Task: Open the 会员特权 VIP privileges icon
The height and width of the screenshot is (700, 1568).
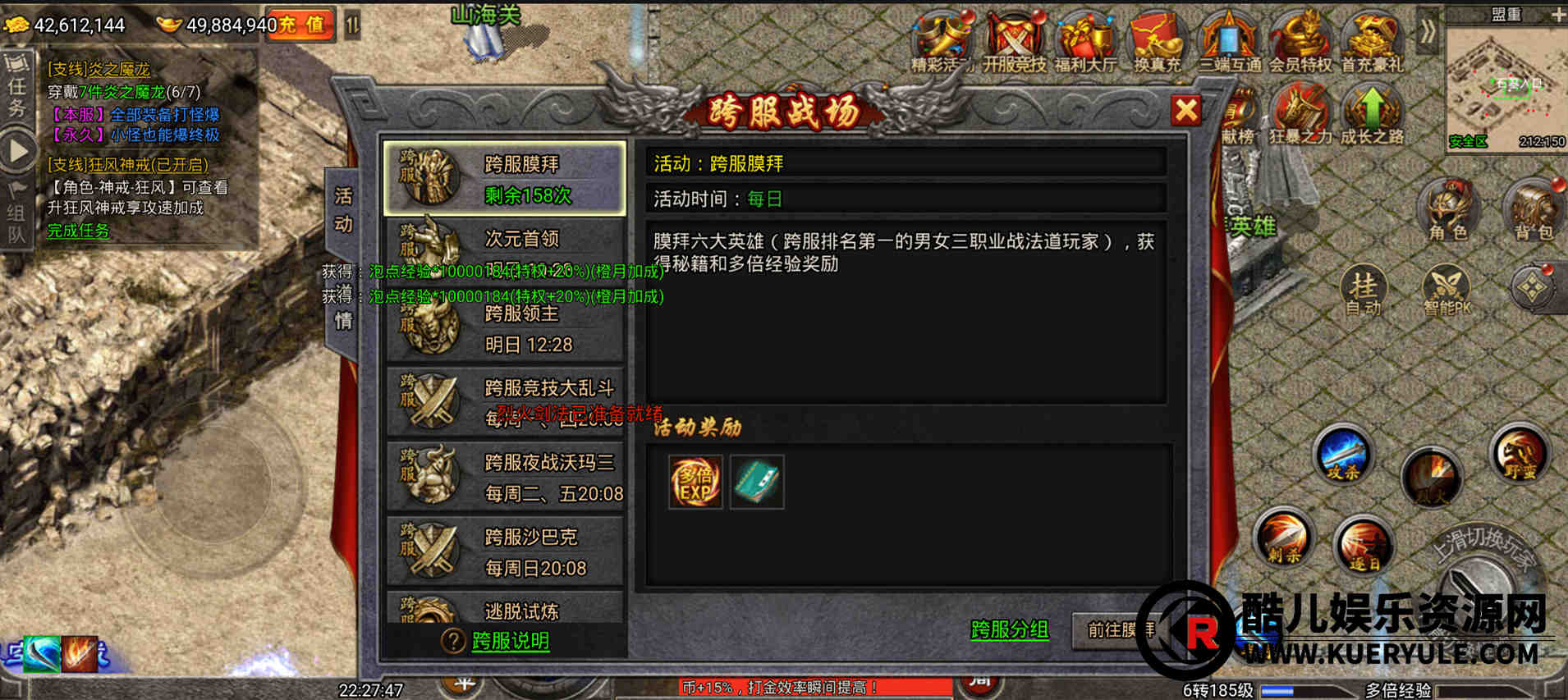Action: pyautogui.click(x=1300, y=43)
